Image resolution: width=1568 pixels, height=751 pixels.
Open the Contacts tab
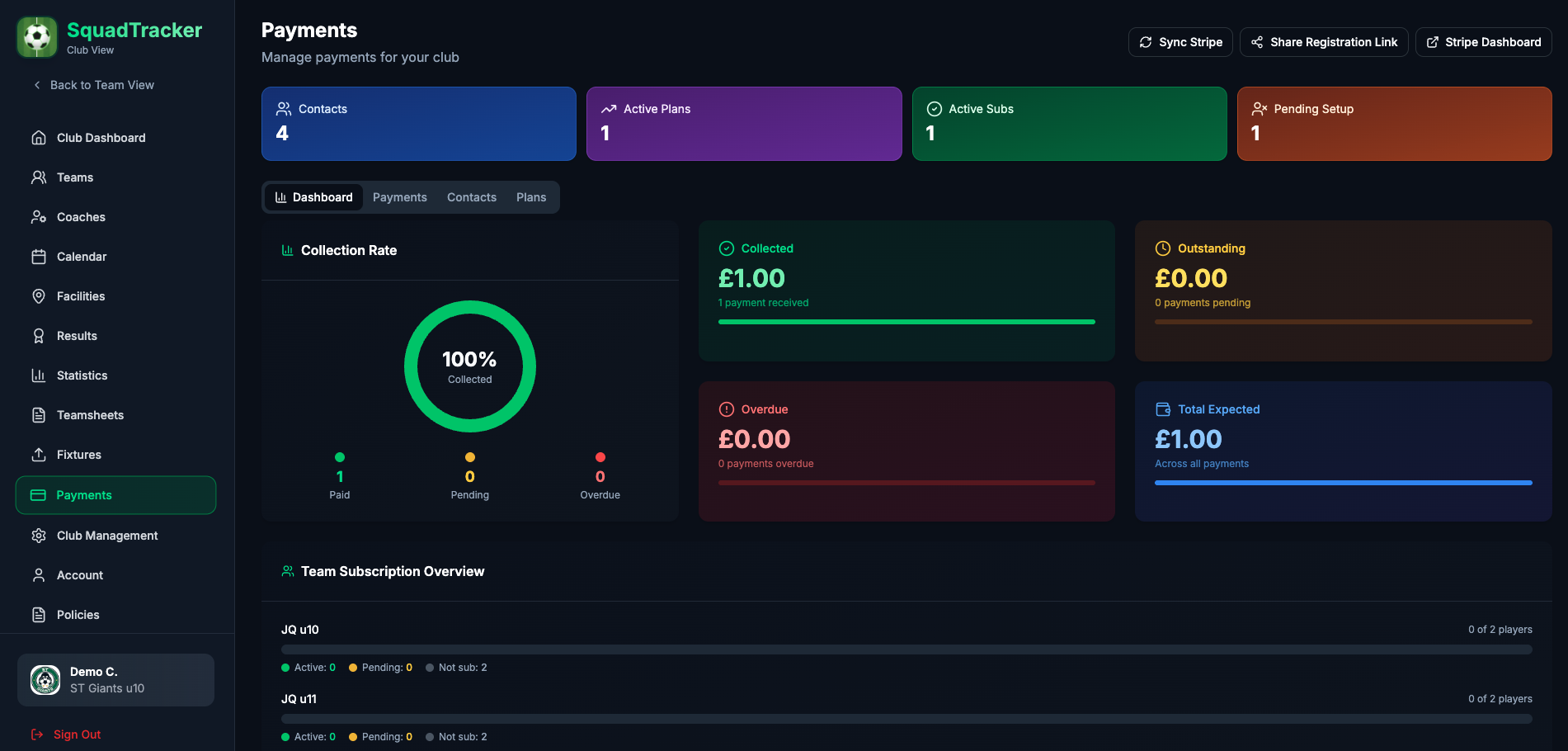[x=471, y=197]
